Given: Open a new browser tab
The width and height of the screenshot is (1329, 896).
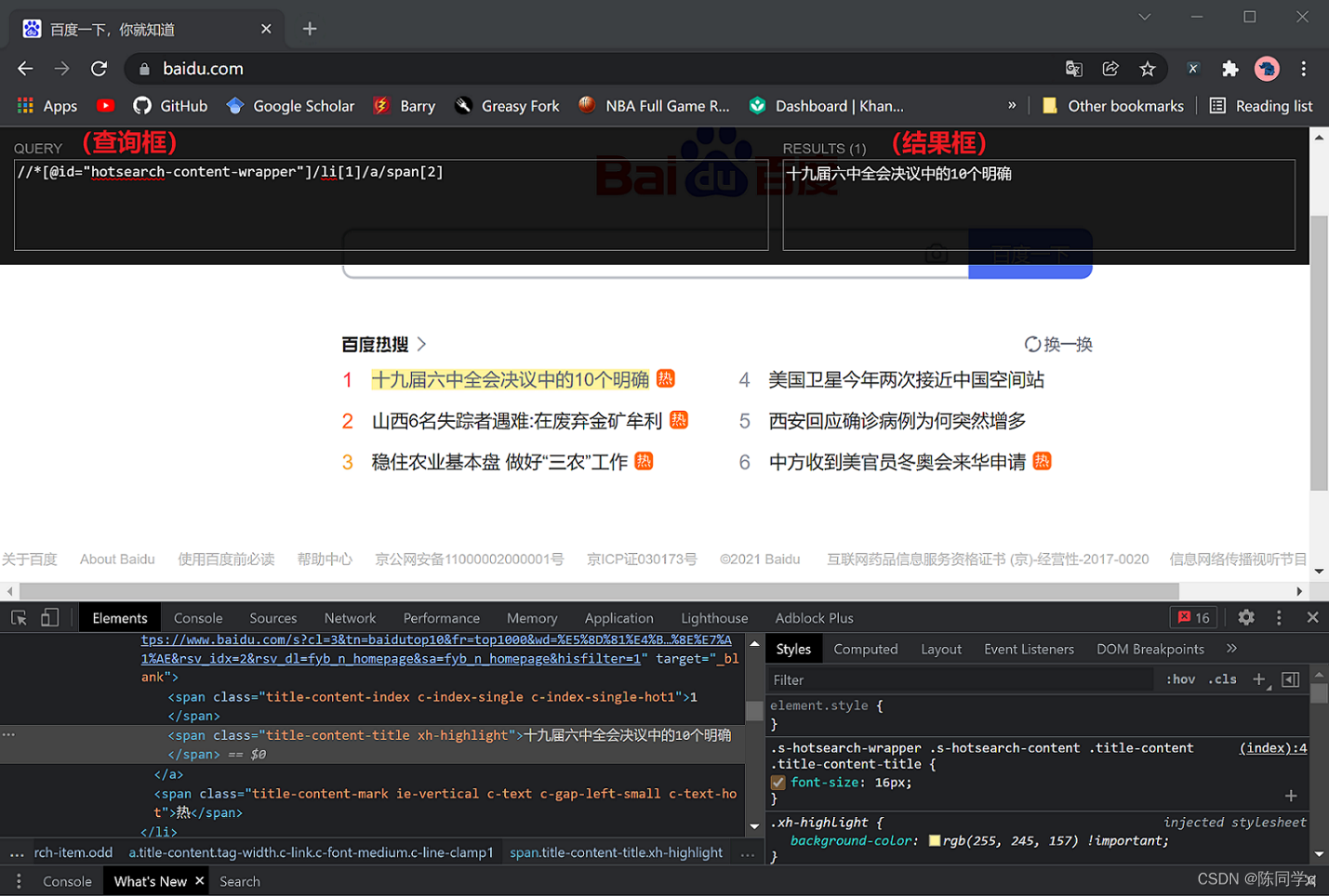Looking at the screenshot, I should (x=310, y=29).
